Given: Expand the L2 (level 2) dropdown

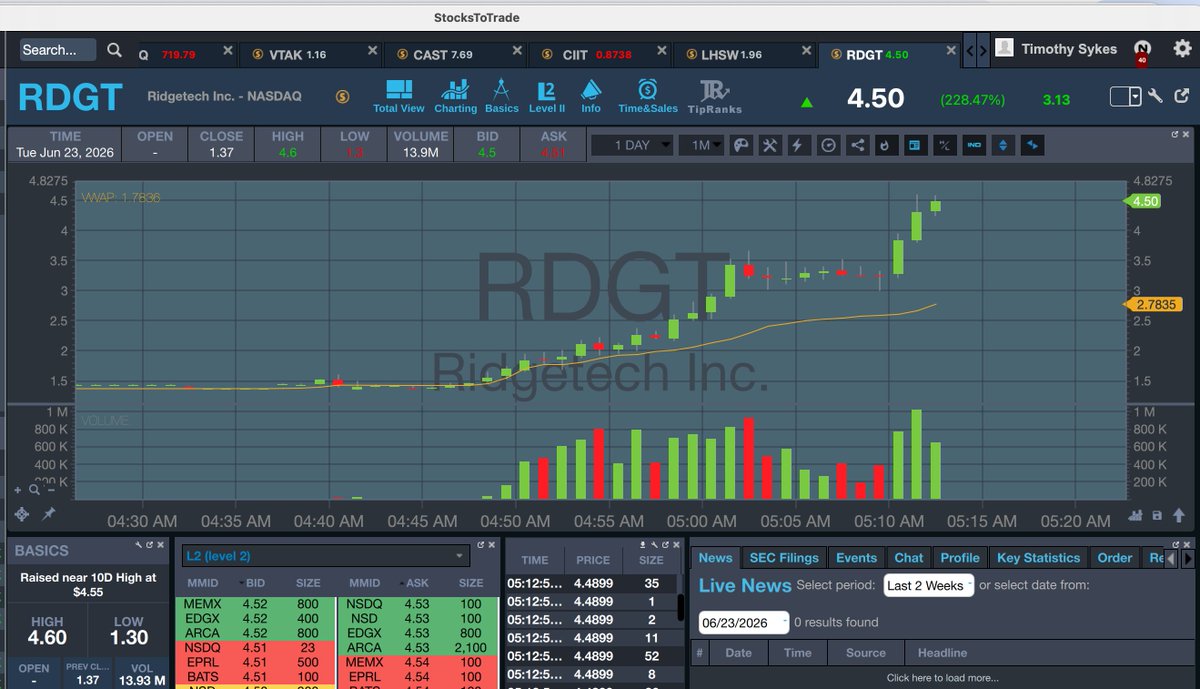Looking at the screenshot, I should pyautogui.click(x=325, y=555).
